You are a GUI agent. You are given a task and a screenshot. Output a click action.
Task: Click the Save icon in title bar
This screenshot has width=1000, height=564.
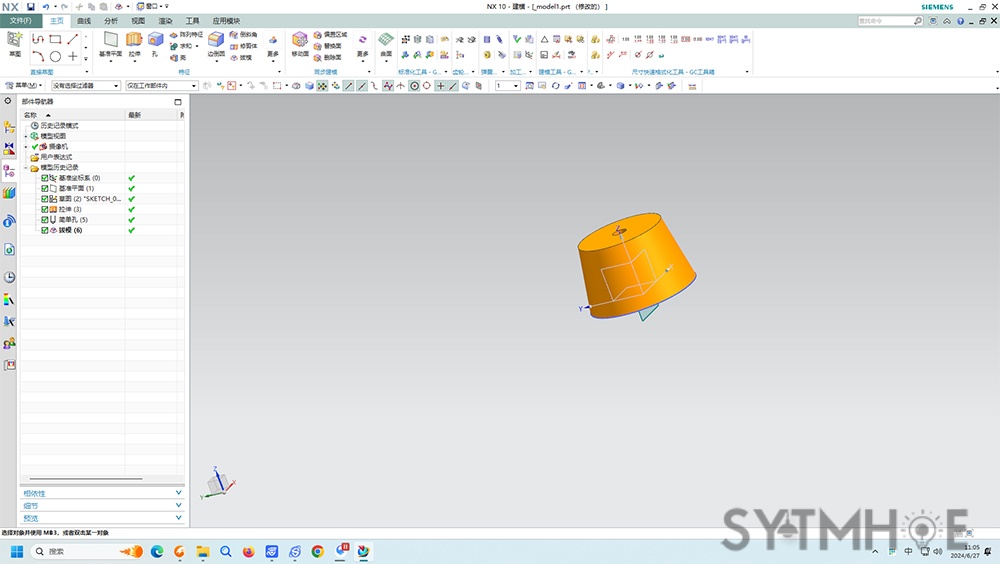pos(31,6)
